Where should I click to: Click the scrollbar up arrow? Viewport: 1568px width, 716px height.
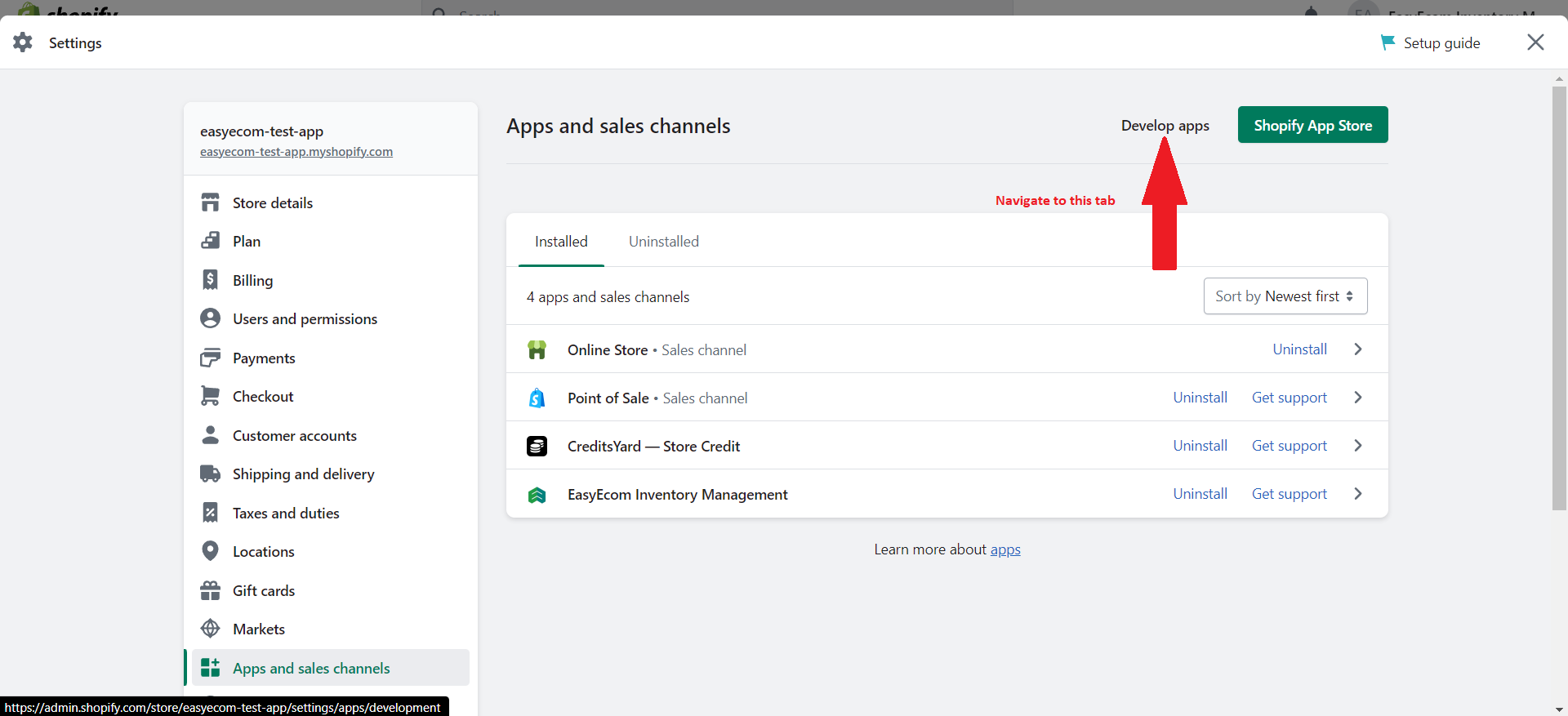click(1559, 79)
